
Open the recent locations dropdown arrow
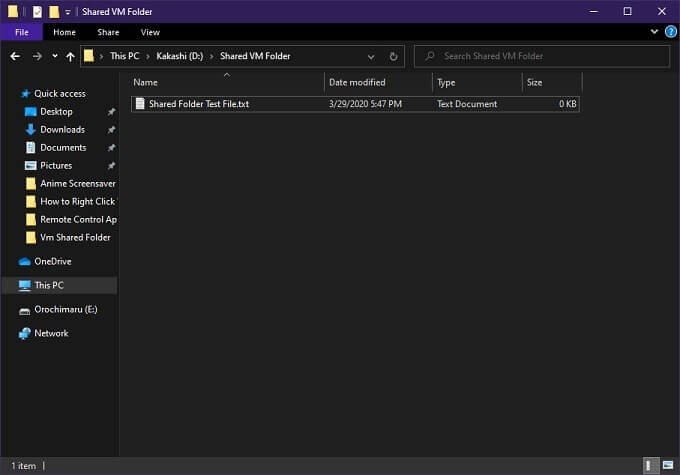pos(54,56)
